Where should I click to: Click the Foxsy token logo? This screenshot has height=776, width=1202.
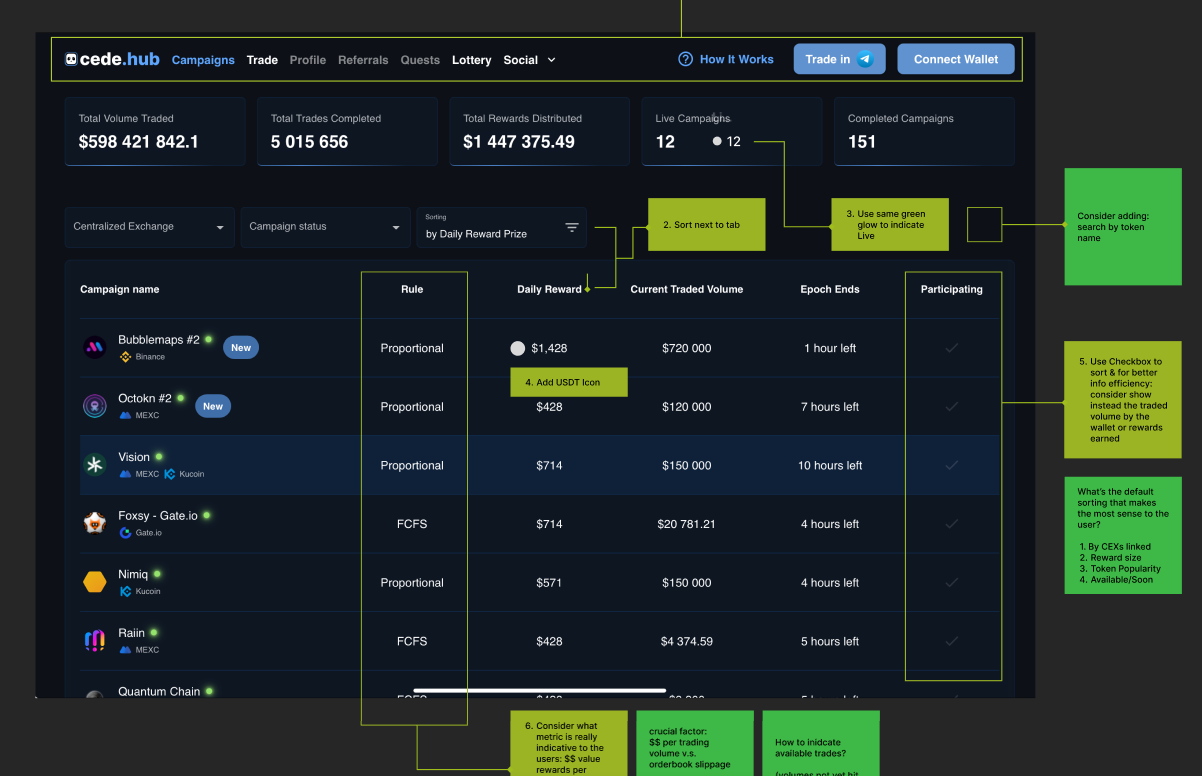94,523
